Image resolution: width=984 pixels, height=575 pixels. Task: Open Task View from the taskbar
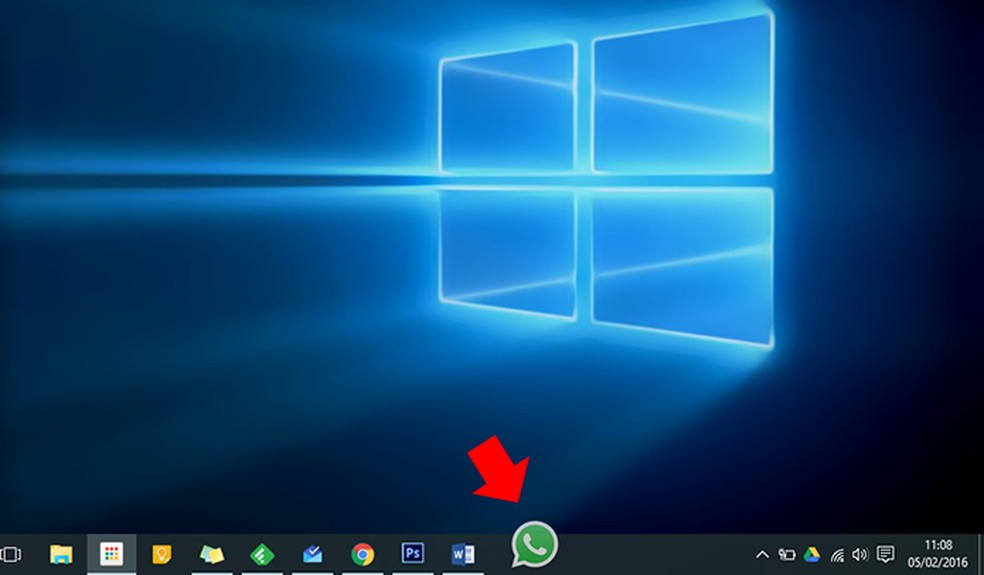pos(10,554)
